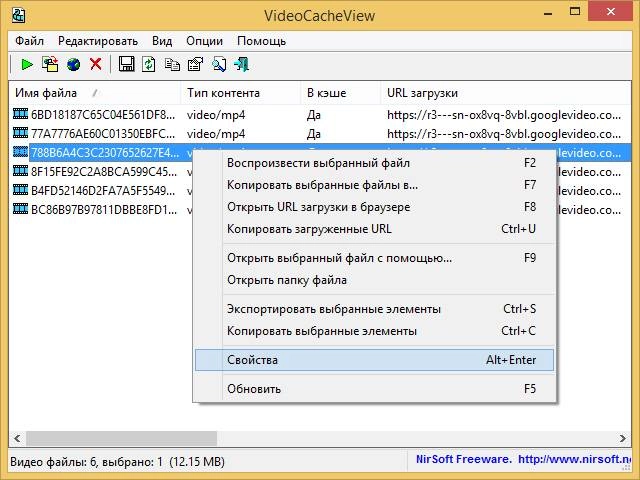
Task: Select file name 6BD18187C65C04E561DF8...
Action: pyautogui.click(x=104, y=115)
